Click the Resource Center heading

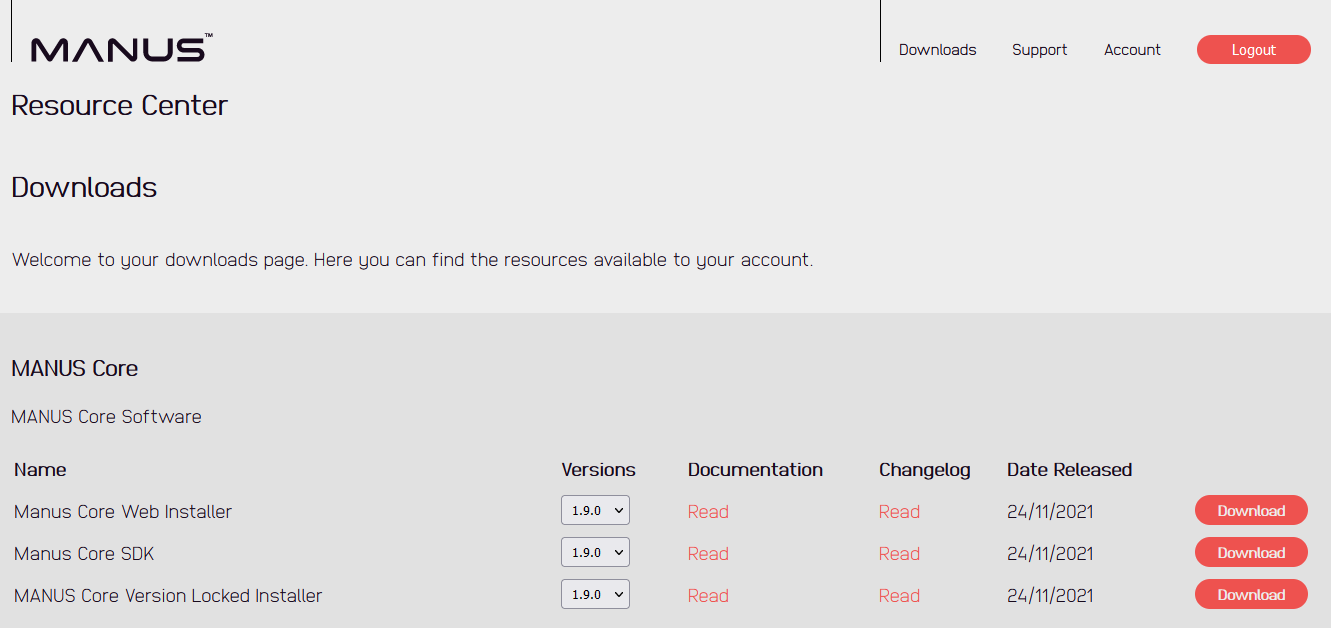[119, 106]
